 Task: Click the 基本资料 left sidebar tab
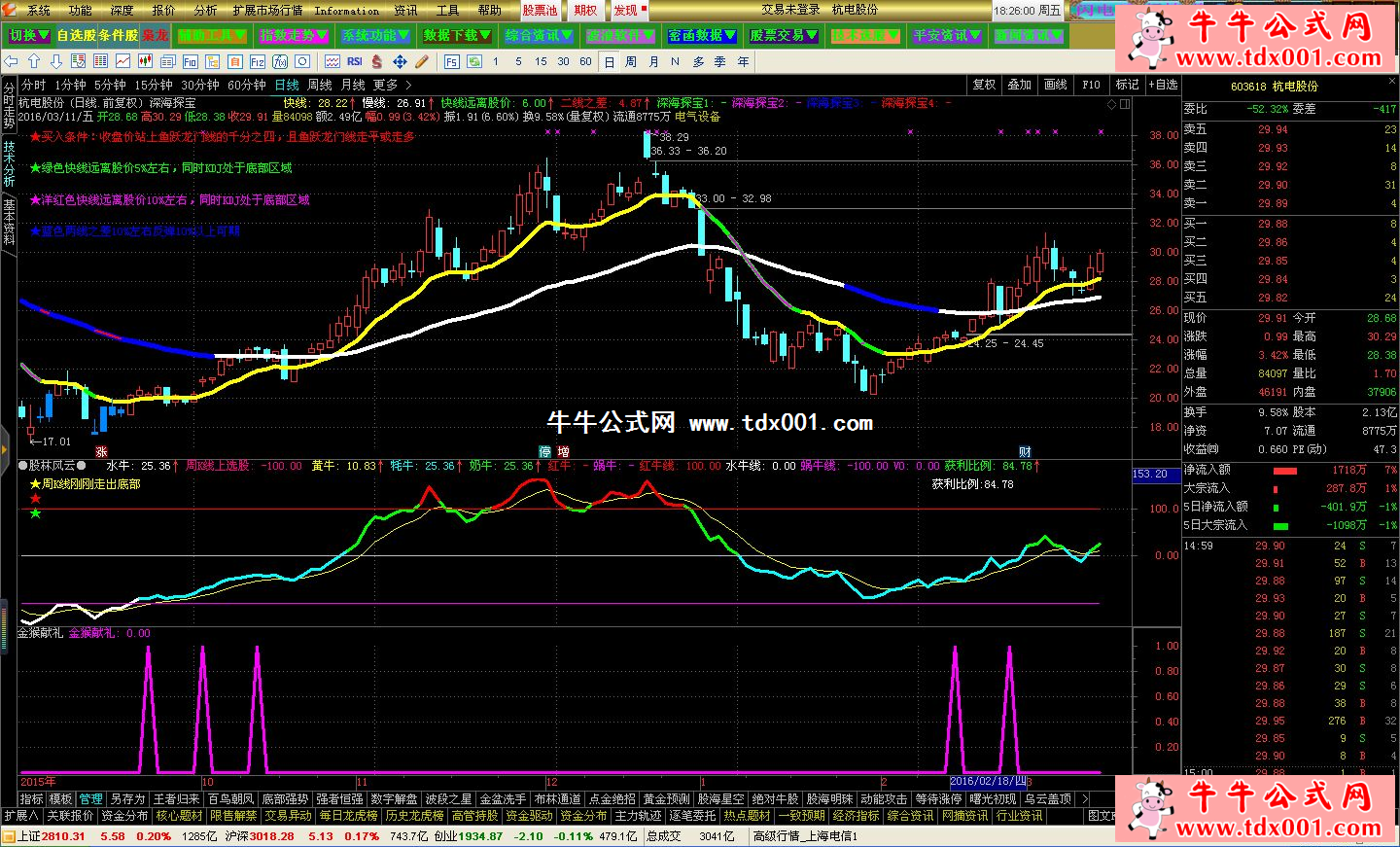tap(9, 222)
